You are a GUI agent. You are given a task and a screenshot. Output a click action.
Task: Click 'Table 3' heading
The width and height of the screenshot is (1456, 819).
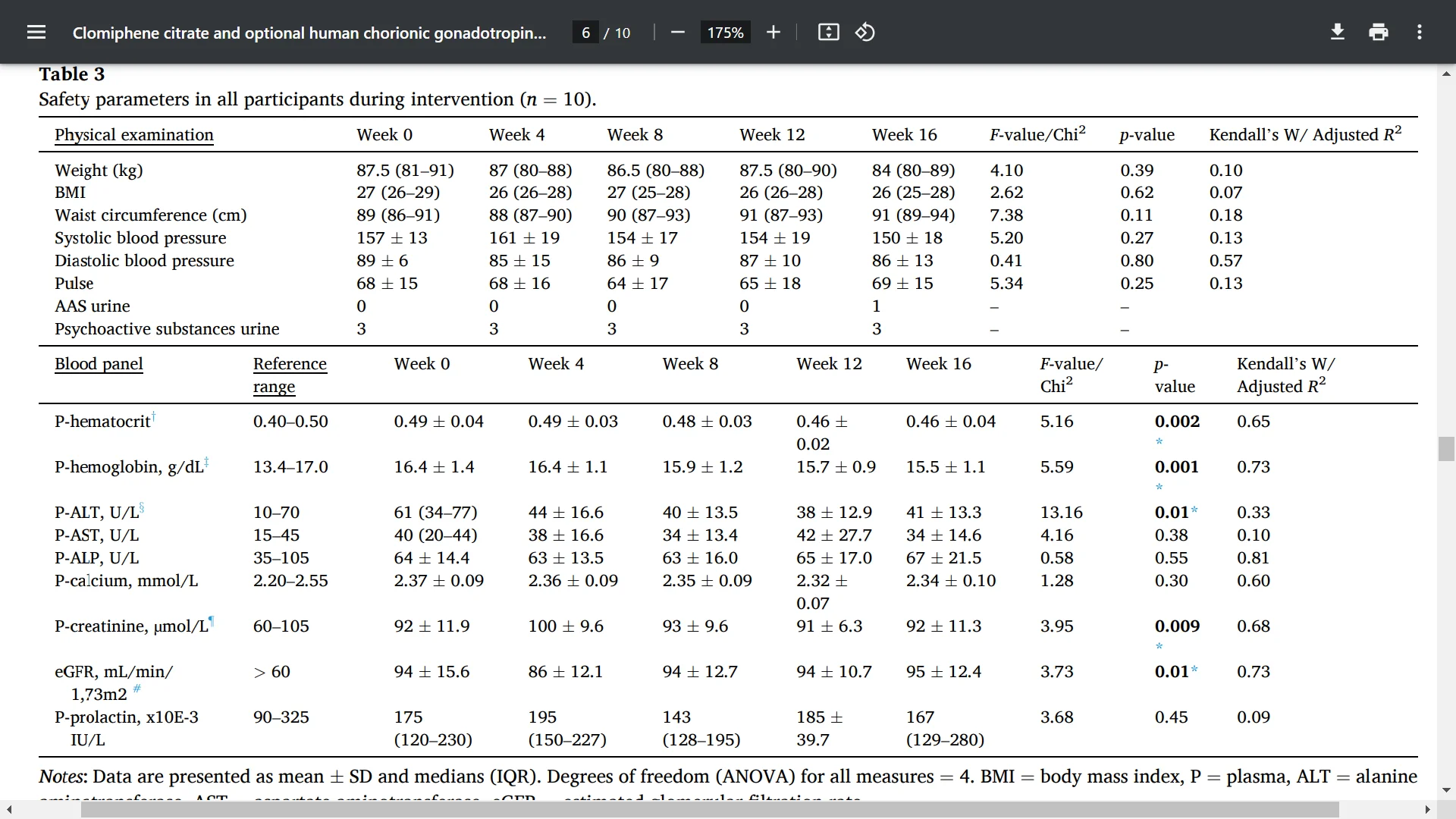pyautogui.click(x=72, y=74)
